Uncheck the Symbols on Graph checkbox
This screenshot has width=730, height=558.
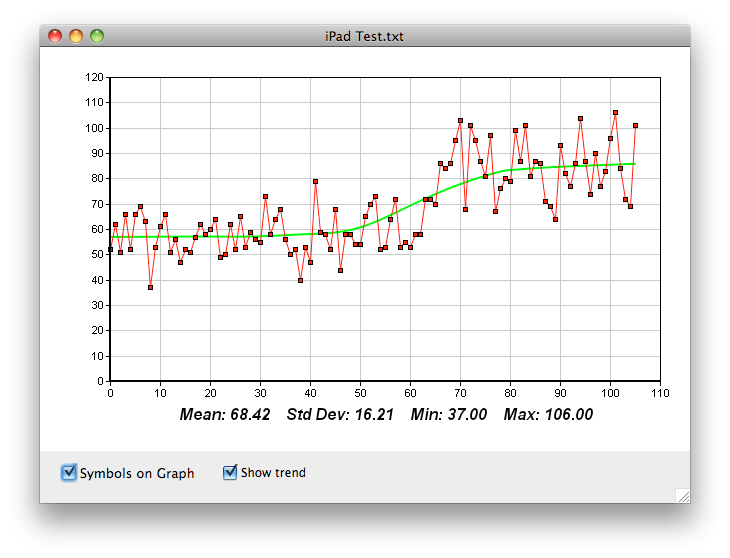(69, 472)
